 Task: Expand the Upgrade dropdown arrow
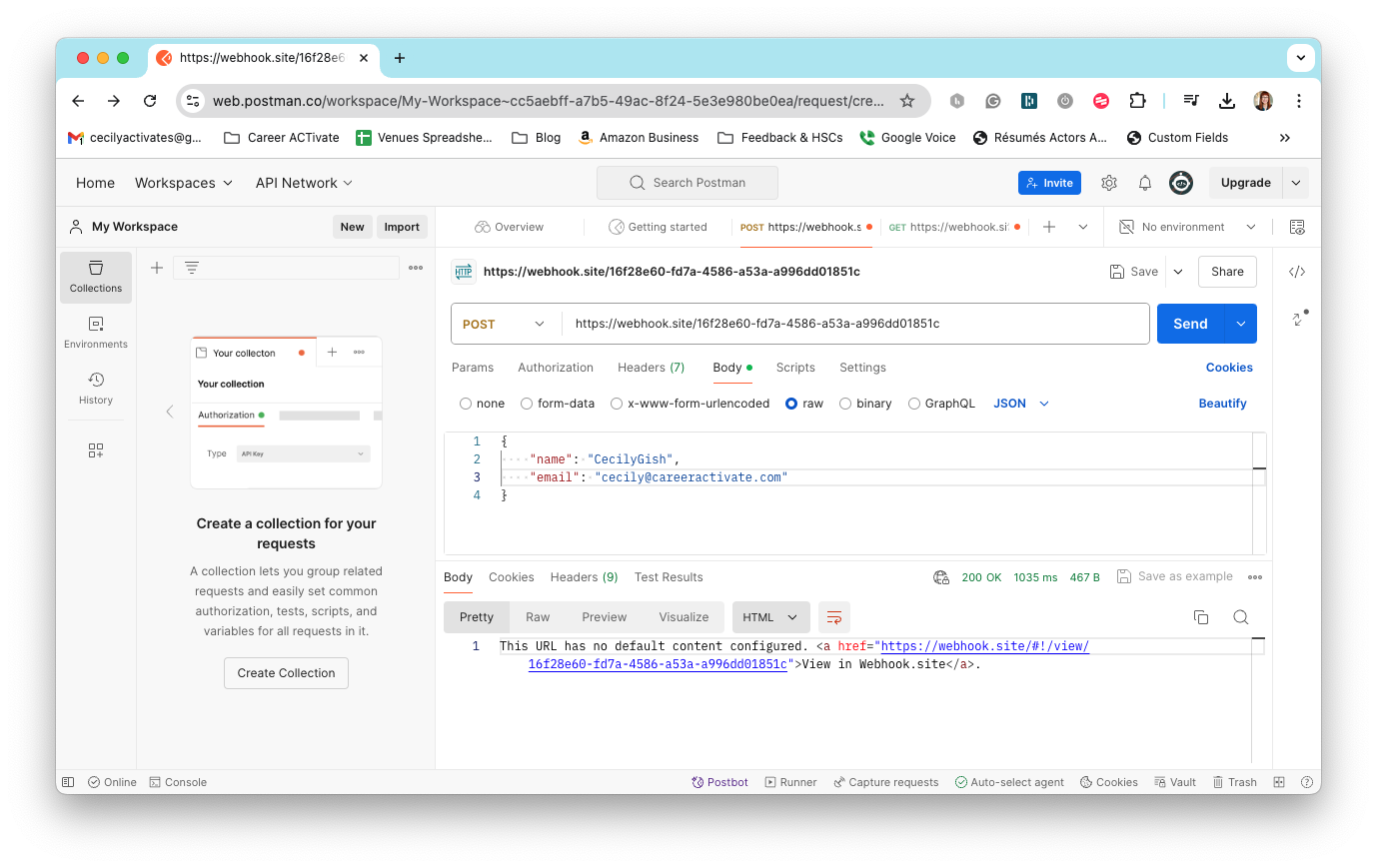click(x=1296, y=183)
